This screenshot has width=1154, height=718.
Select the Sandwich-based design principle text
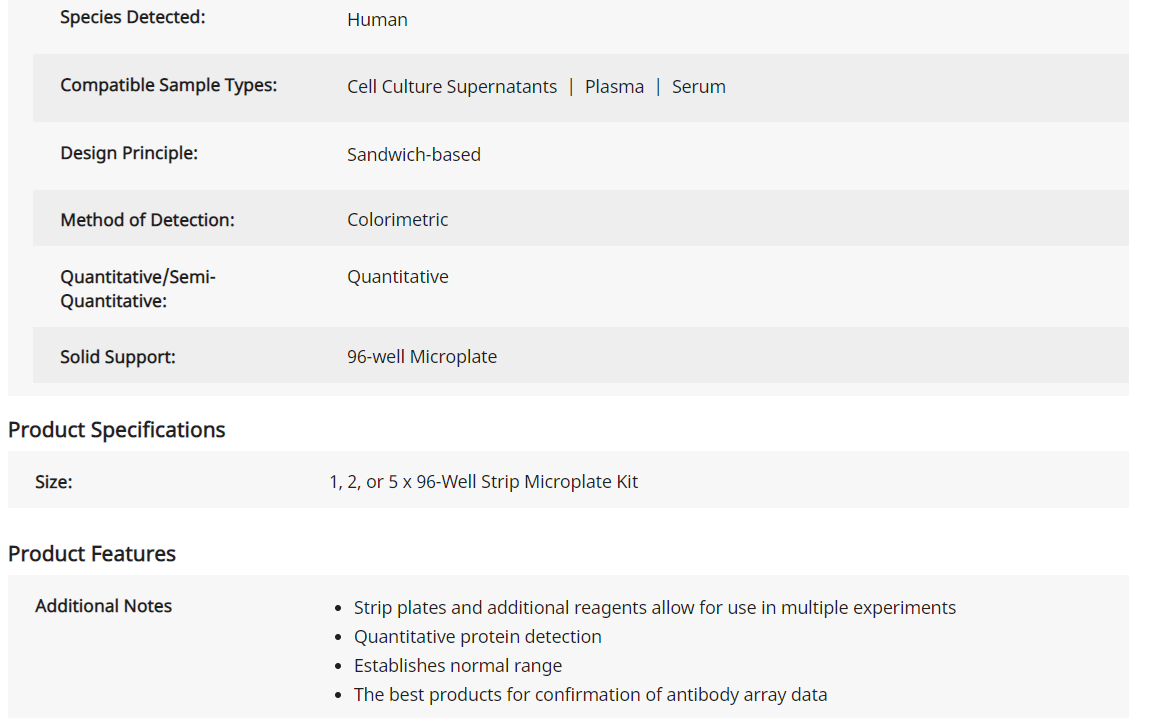414,154
